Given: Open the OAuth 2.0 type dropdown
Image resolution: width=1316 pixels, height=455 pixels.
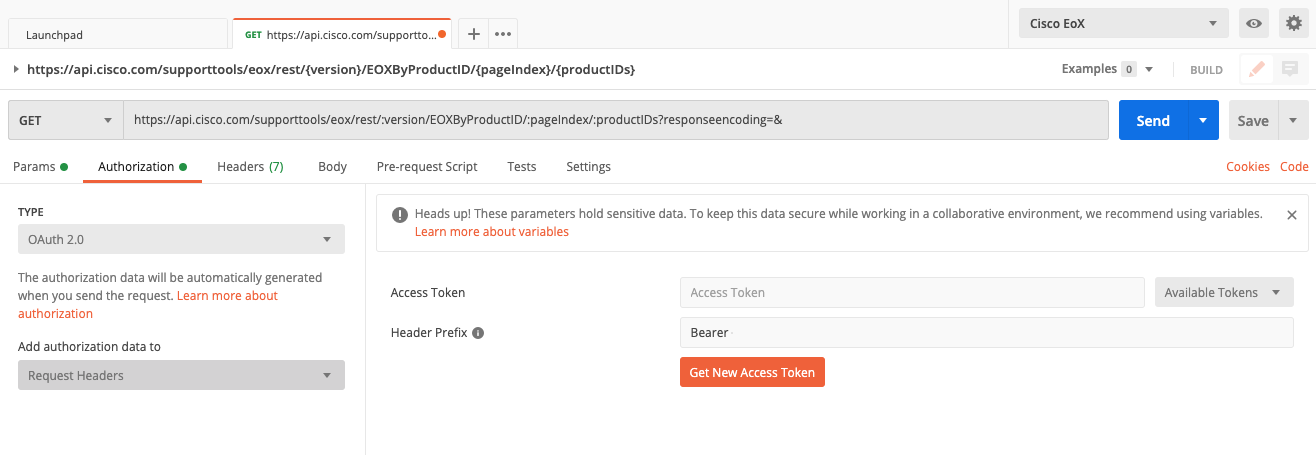Looking at the screenshot, I should point(181,239).
